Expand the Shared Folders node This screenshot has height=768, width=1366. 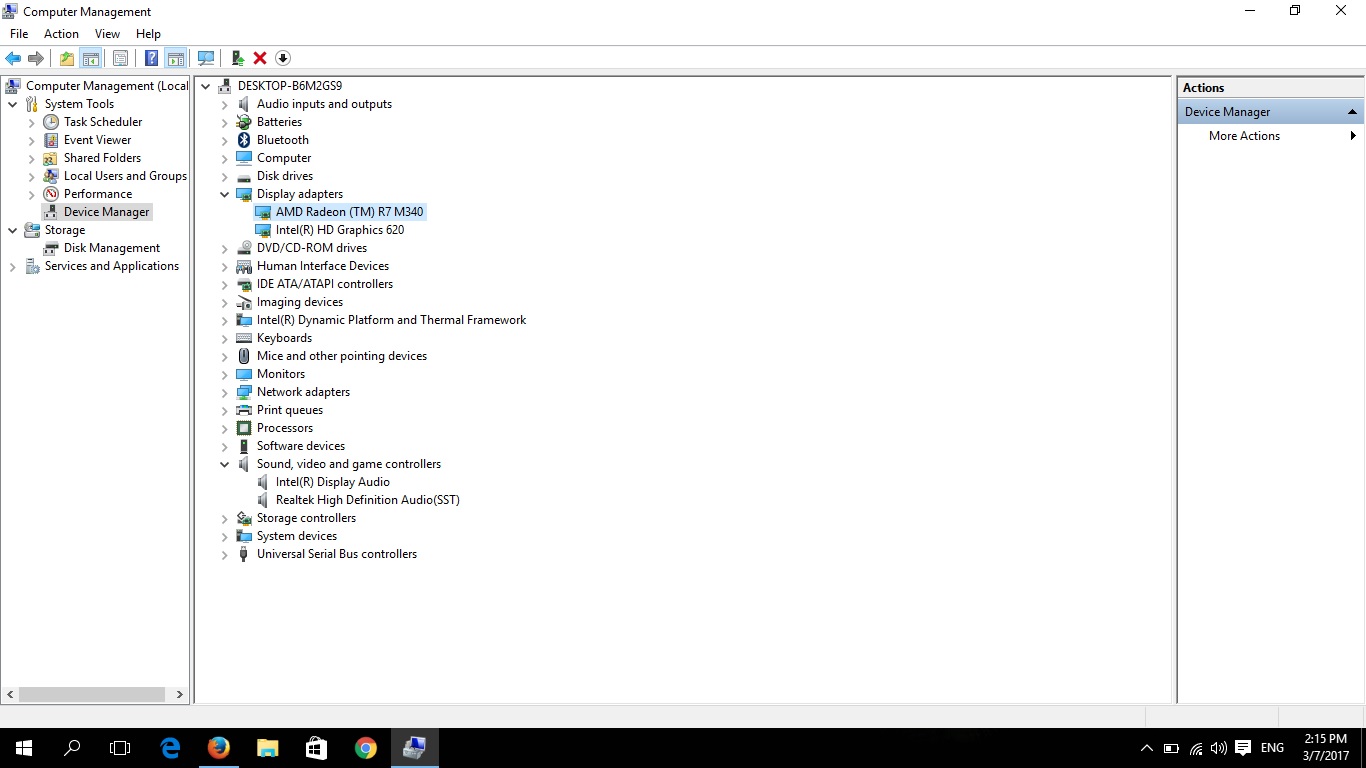pyautogui.click(x=32, y=158)
